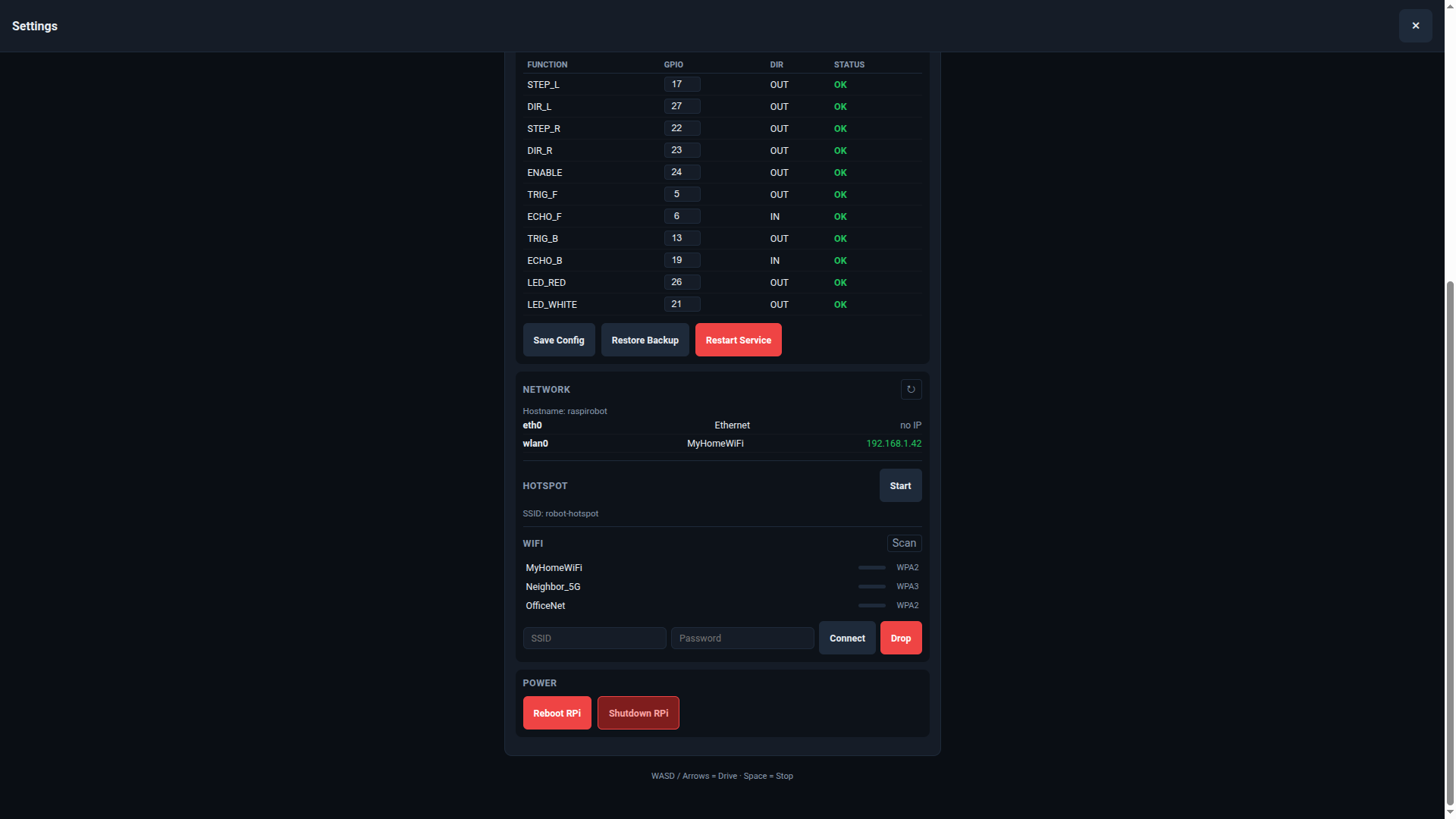Refresh the Network interface list

pos(911,389)
